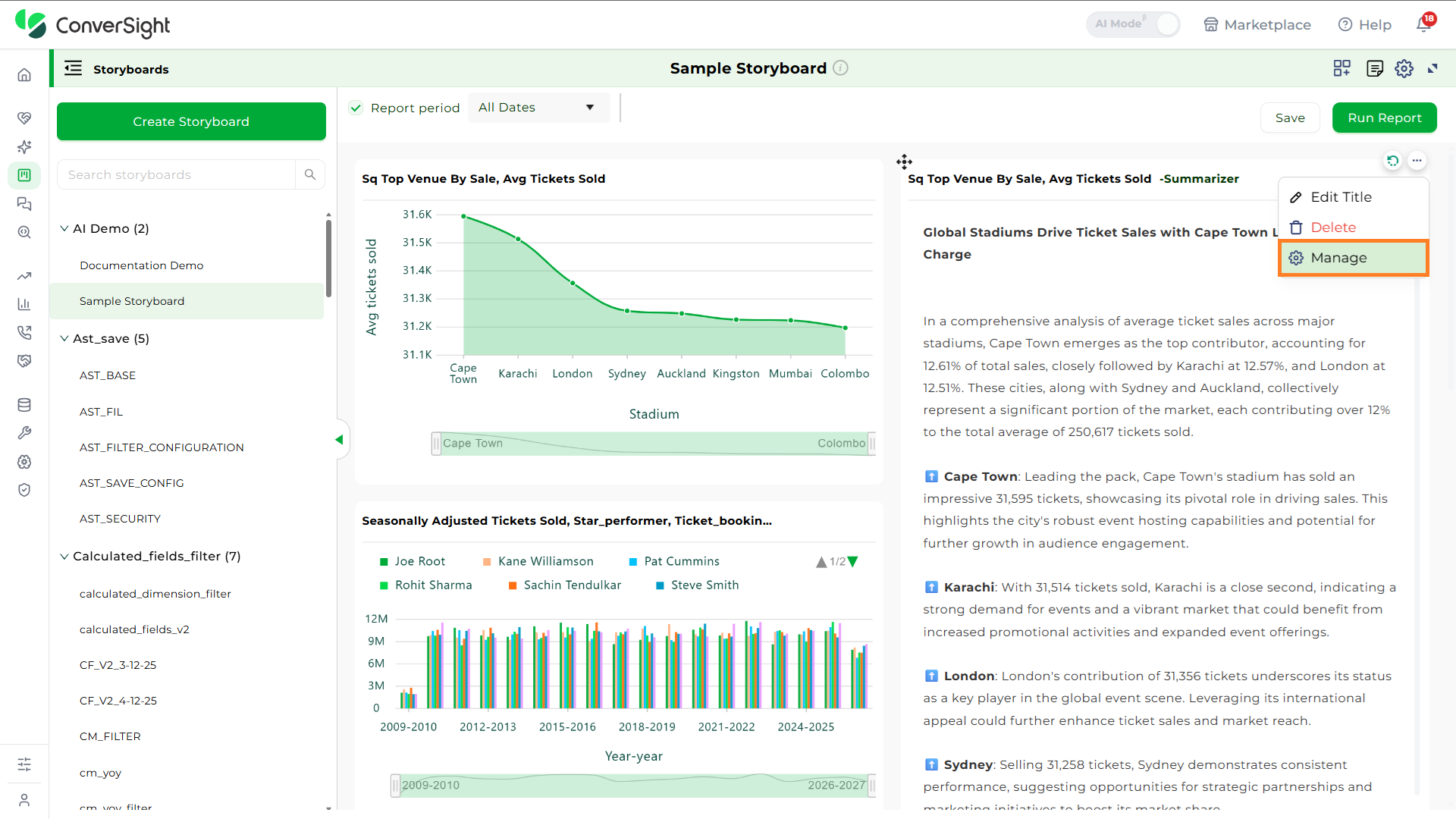Open the Home icon in left sidebar
Screen dimensions: 1456x819
(24, 74)
